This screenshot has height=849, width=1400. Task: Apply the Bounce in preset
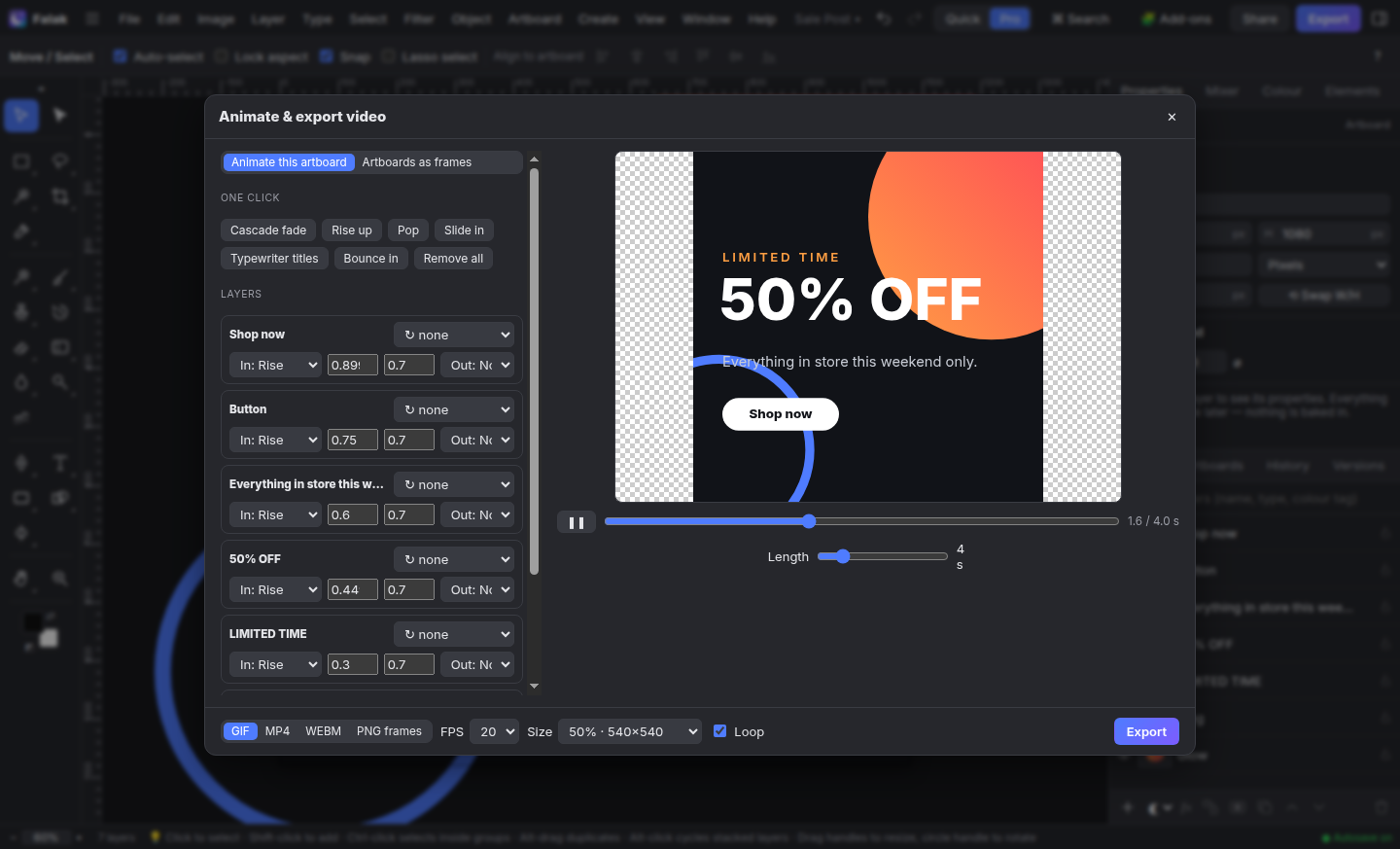click(x=370, y=259)
